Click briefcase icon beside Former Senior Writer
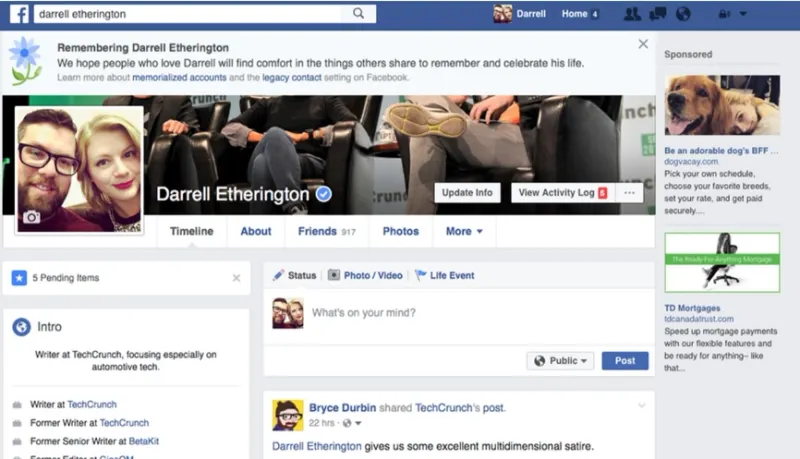This screenshot has width=800, height=459. coord(17,442)
